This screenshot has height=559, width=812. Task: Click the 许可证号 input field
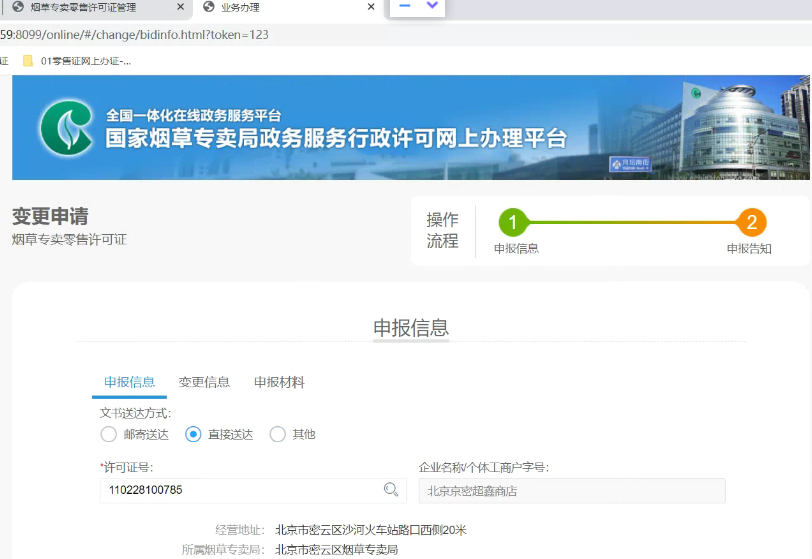click(253, 490)
